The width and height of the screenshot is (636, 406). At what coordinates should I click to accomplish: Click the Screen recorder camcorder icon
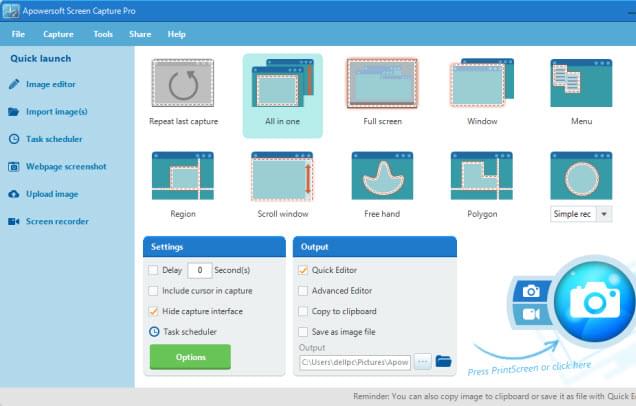(14, 221)
